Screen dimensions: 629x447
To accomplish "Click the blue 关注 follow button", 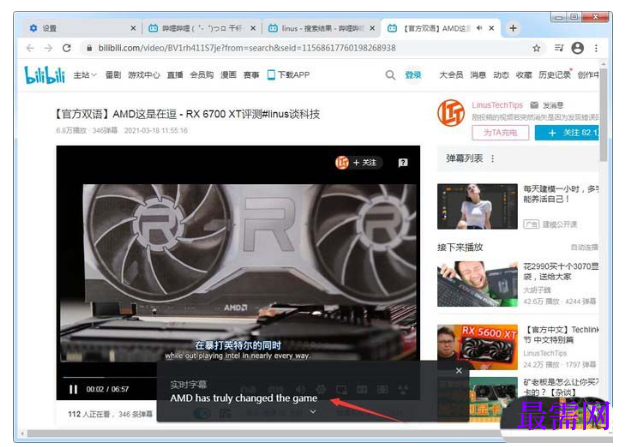I will [567, 133].
